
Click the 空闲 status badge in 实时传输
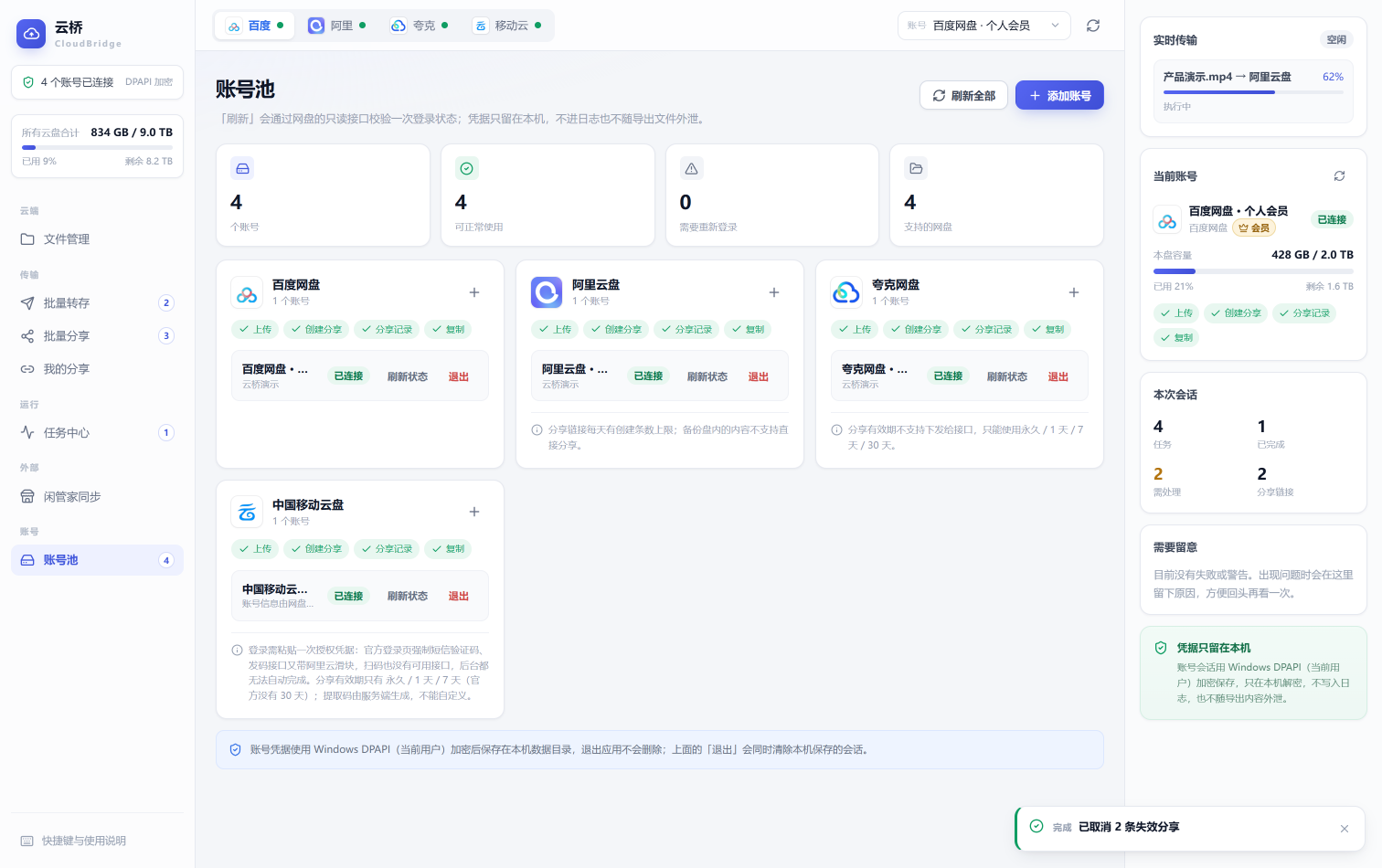[x=1336, y=39]
